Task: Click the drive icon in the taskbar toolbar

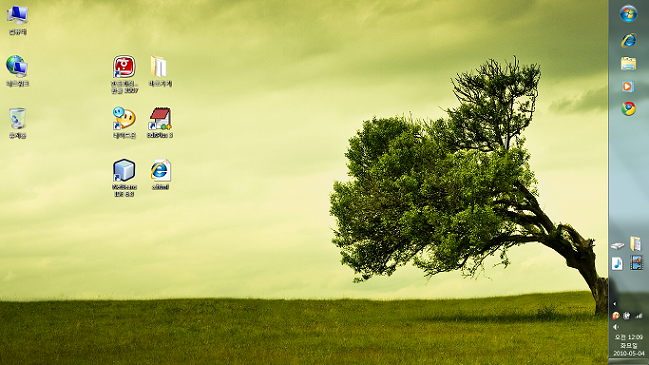Action: tap(617, 246)
